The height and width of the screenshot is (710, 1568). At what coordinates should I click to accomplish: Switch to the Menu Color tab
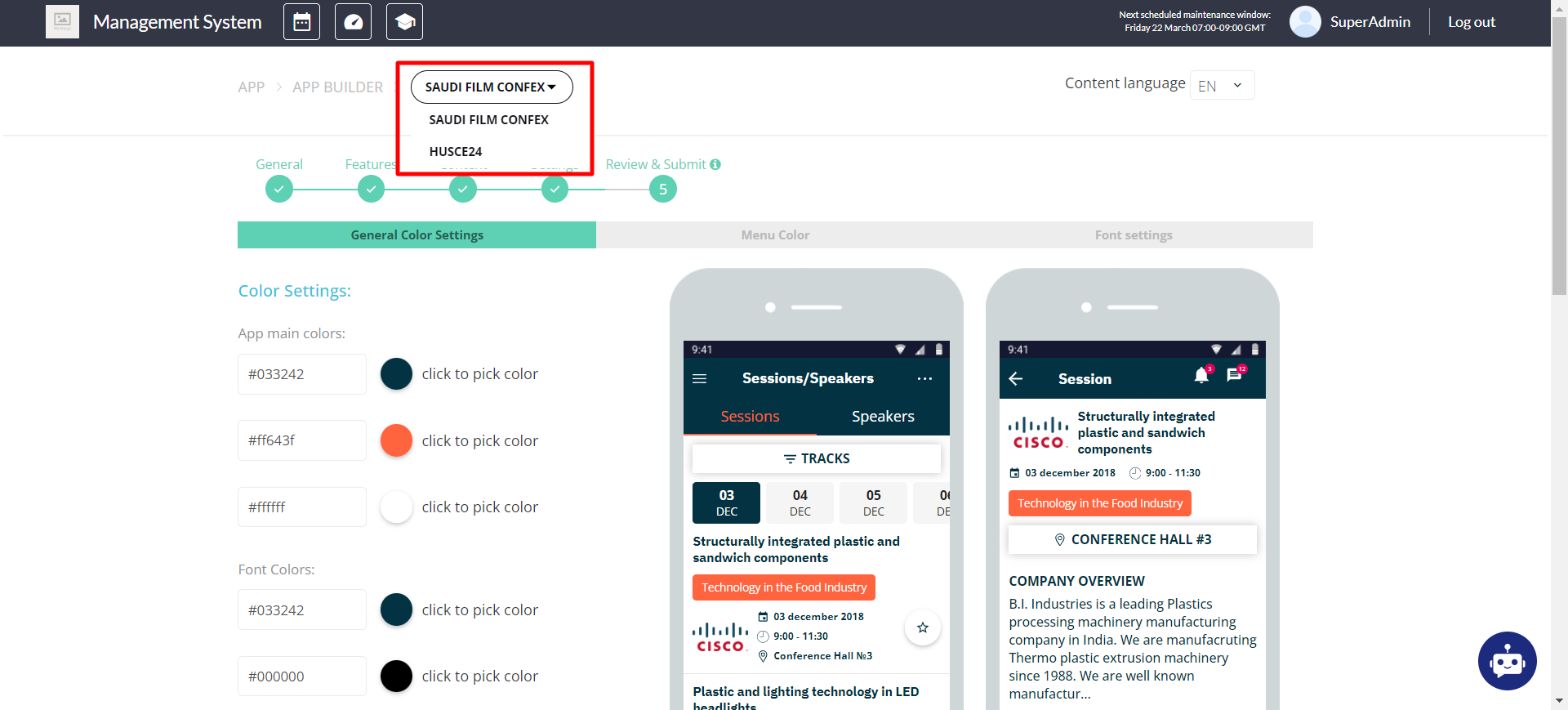pos(775,235)
